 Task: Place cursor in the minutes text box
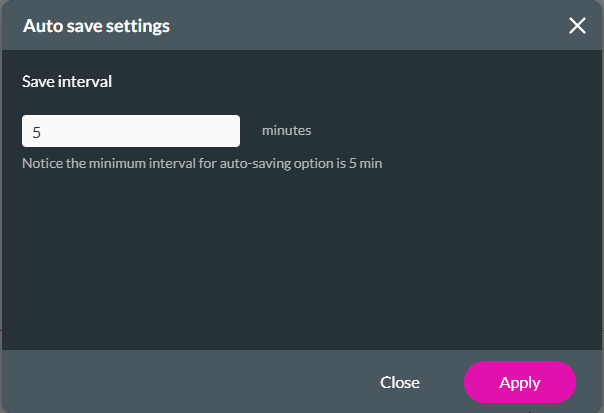click(x=131, y=131)
